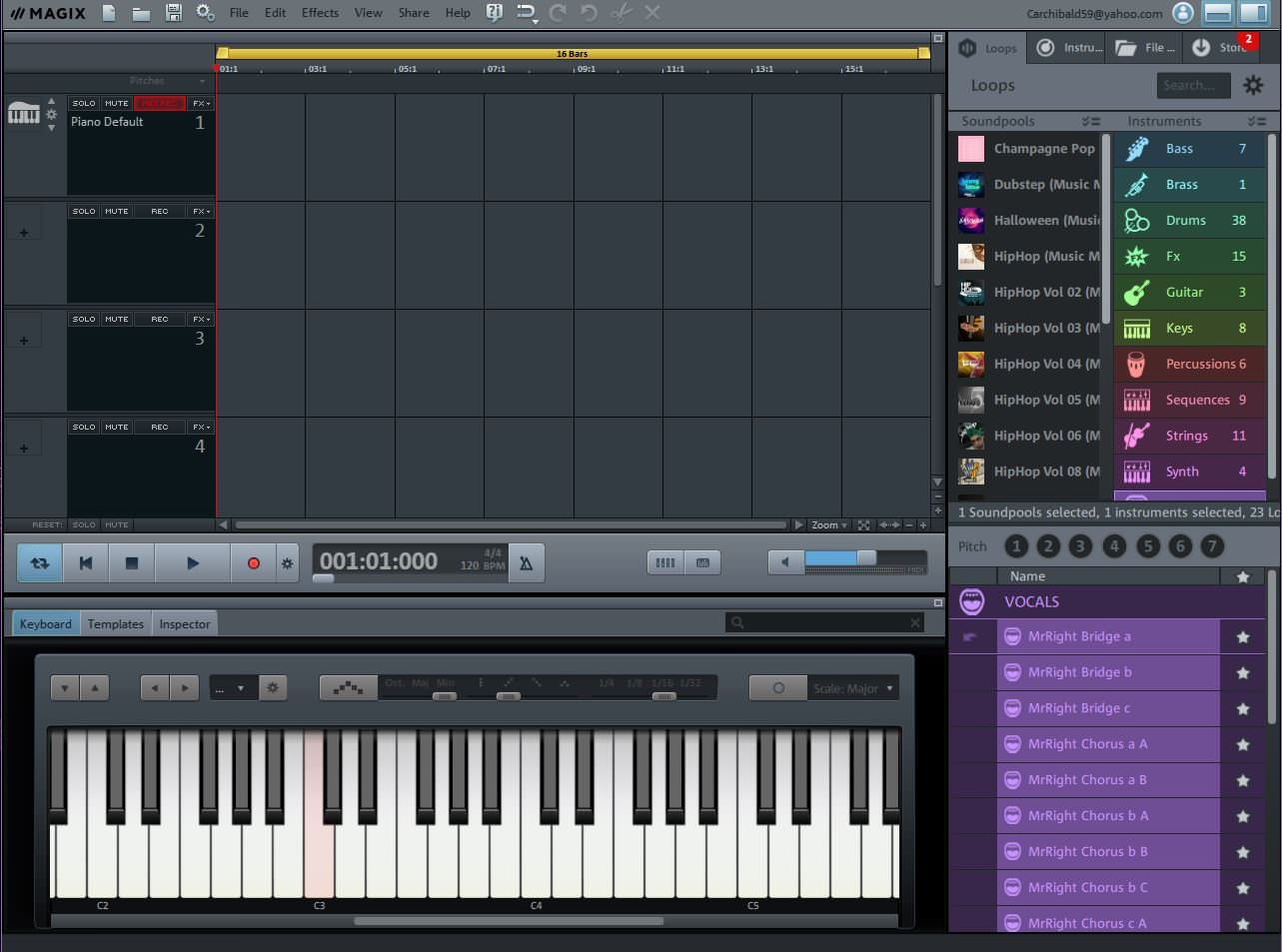The width and height of the screenshot is (1282, 952).
Task: Click the red Record button
Action: [253, 563]
